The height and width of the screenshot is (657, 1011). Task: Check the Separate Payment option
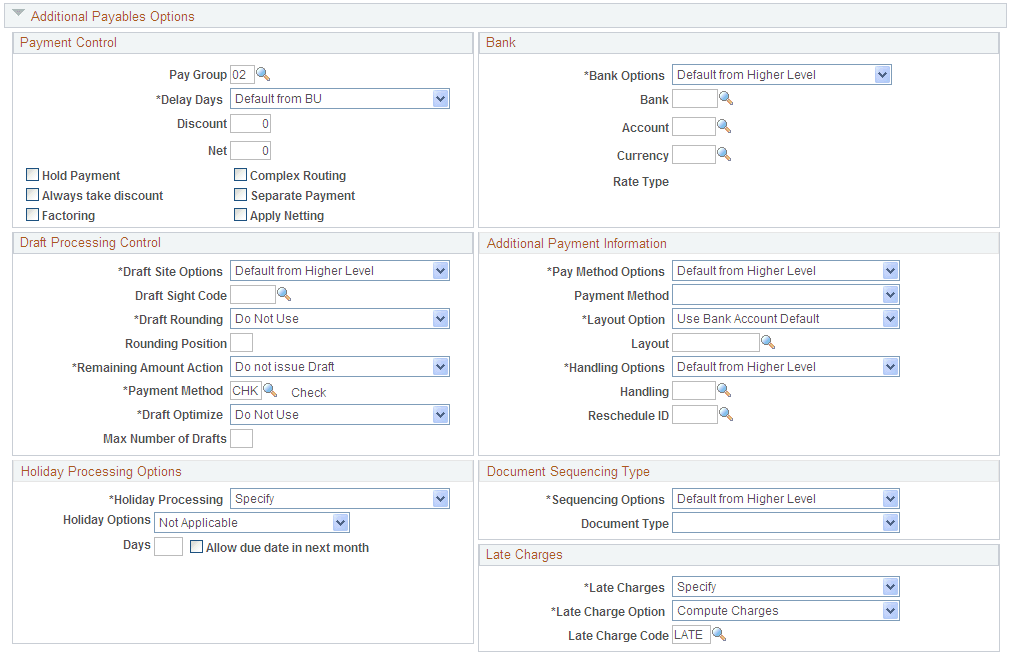tap(240, 195)
